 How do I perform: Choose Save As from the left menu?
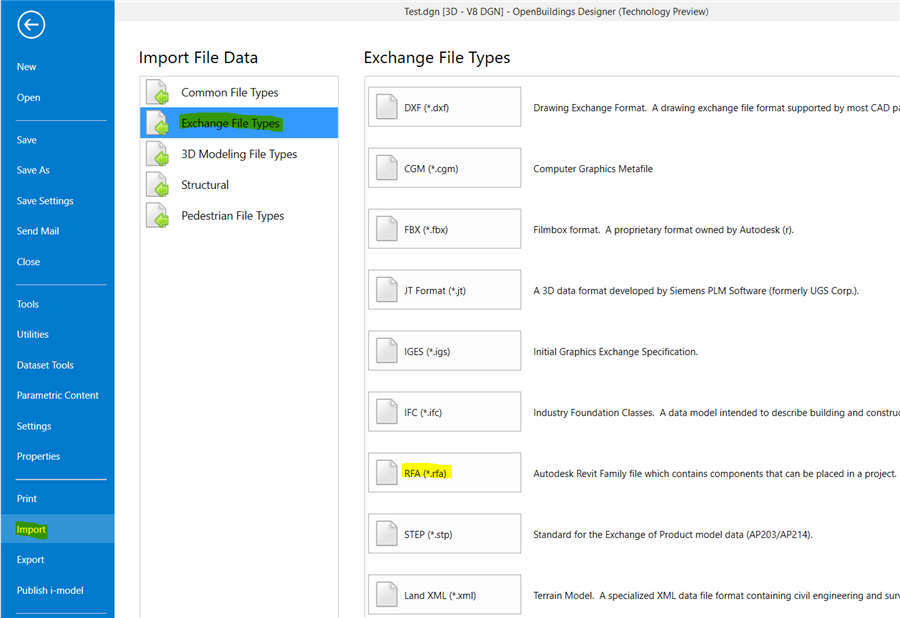click(33, 170)
